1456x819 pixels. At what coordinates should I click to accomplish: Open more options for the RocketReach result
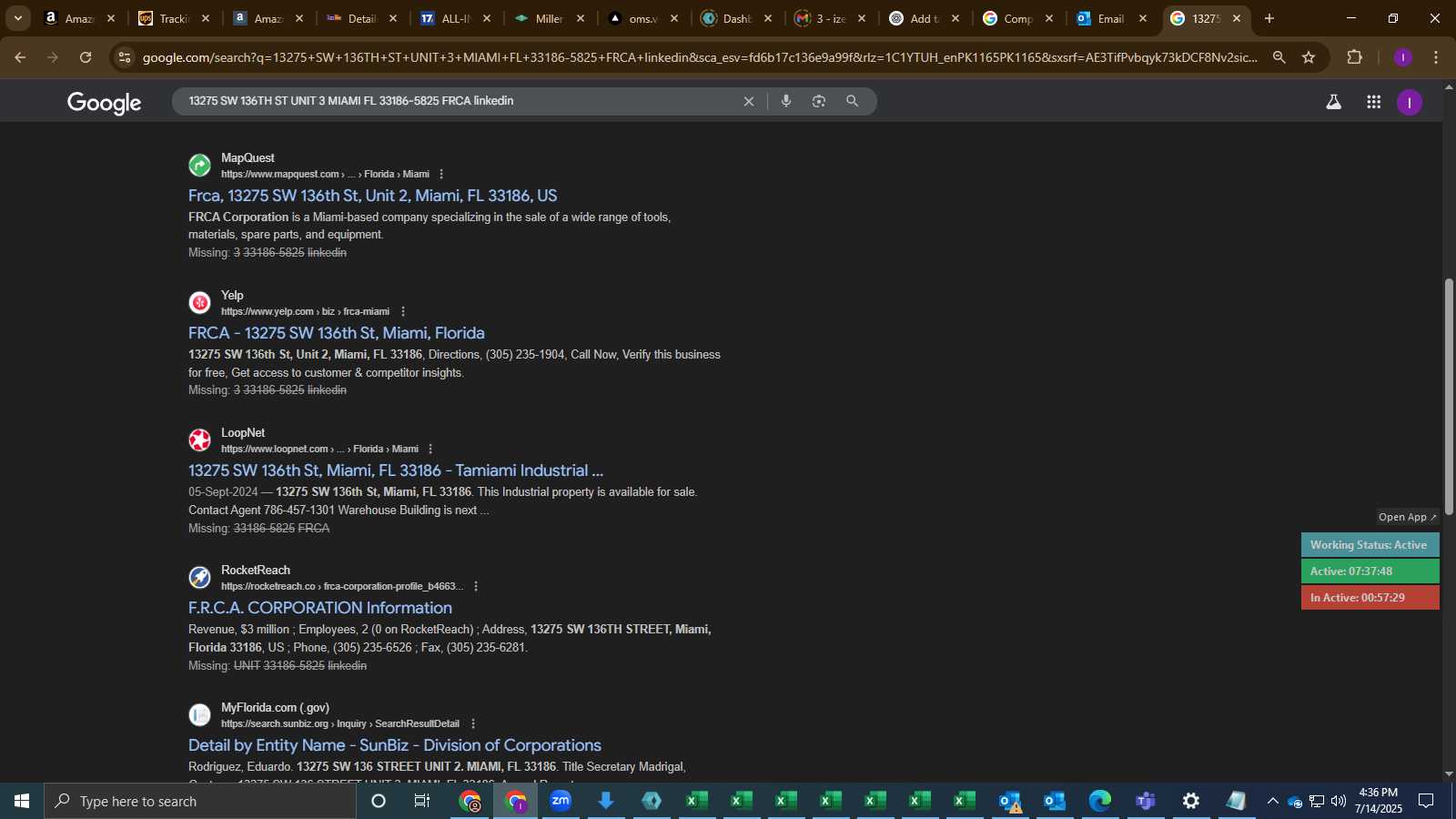(476, 586)
